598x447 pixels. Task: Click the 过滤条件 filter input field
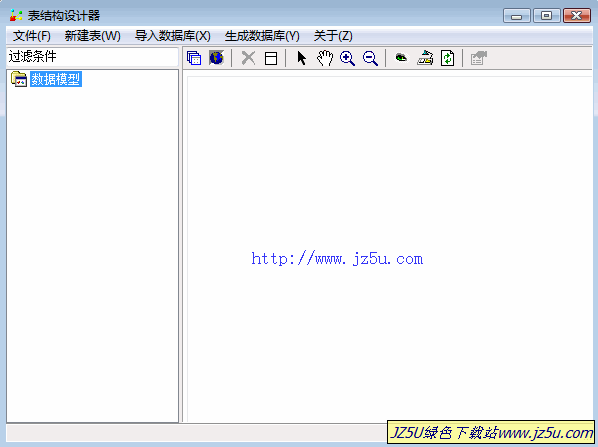click(x=93, y=57)
